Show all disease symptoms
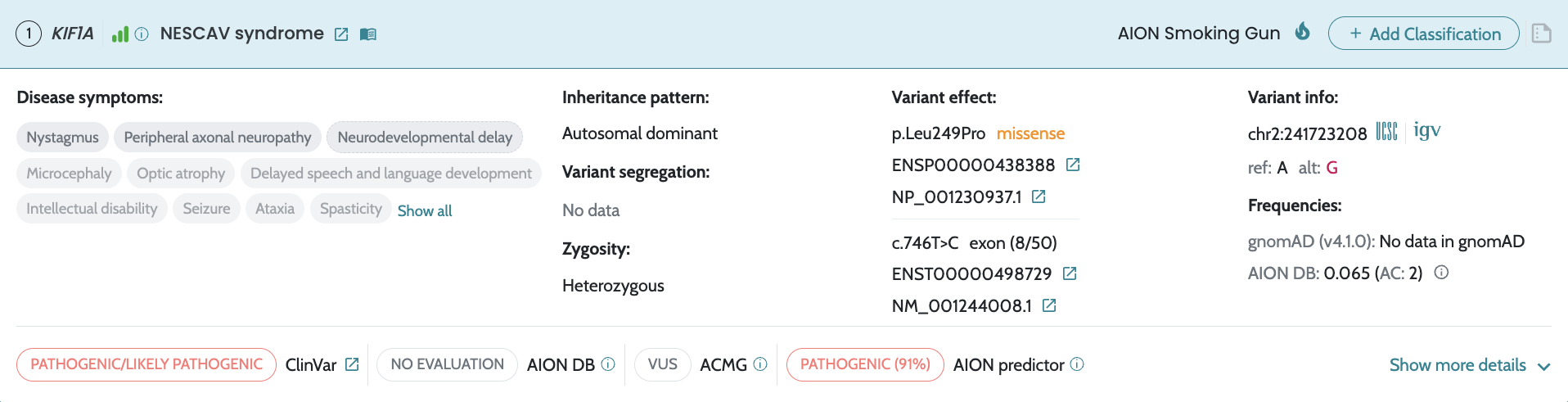This screenshot has height=402, width=1568. 425,210
